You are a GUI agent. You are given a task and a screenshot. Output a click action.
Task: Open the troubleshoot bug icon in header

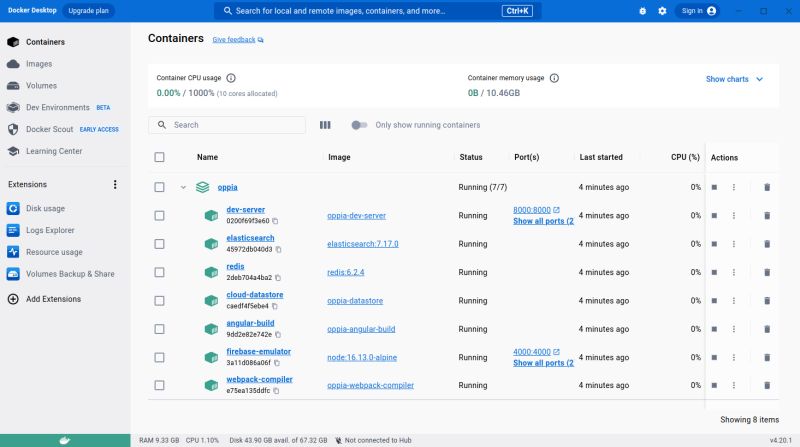pos(642,11)
